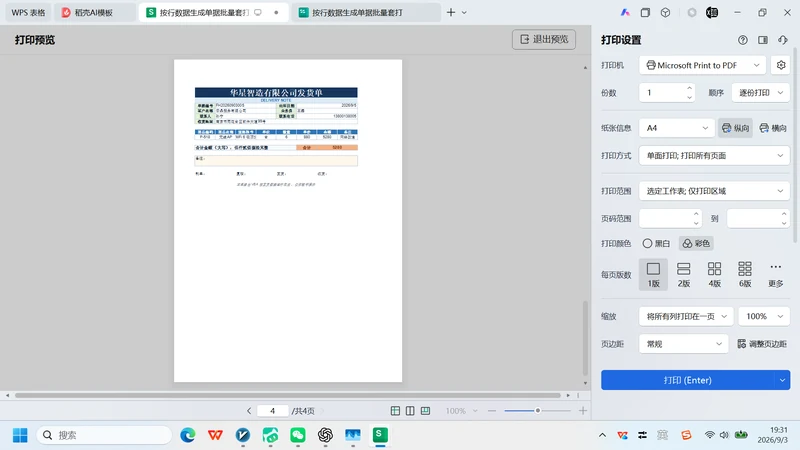The image size is (800, 450).
Task: Open the tab list chevron
Action: click(464, 12)
